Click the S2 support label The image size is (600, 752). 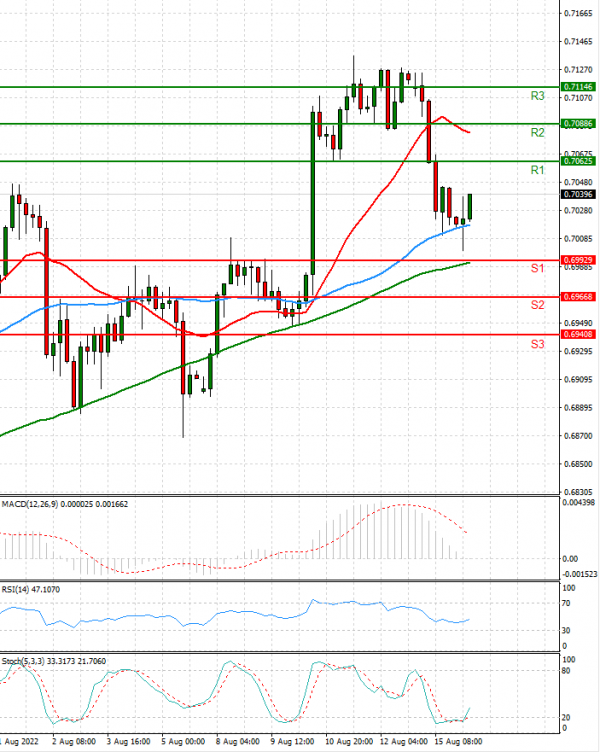tap(538, 305)
